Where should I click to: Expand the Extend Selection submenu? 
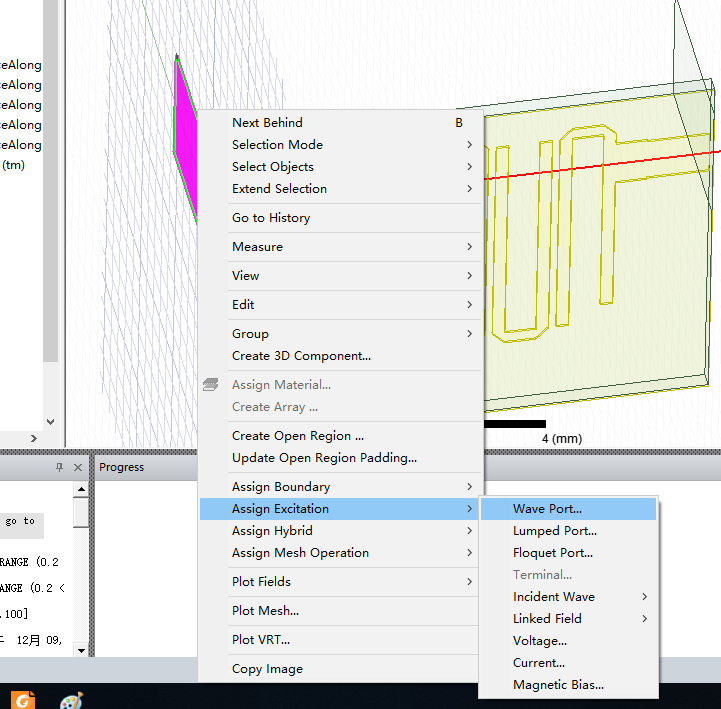[x=341, y=189]
